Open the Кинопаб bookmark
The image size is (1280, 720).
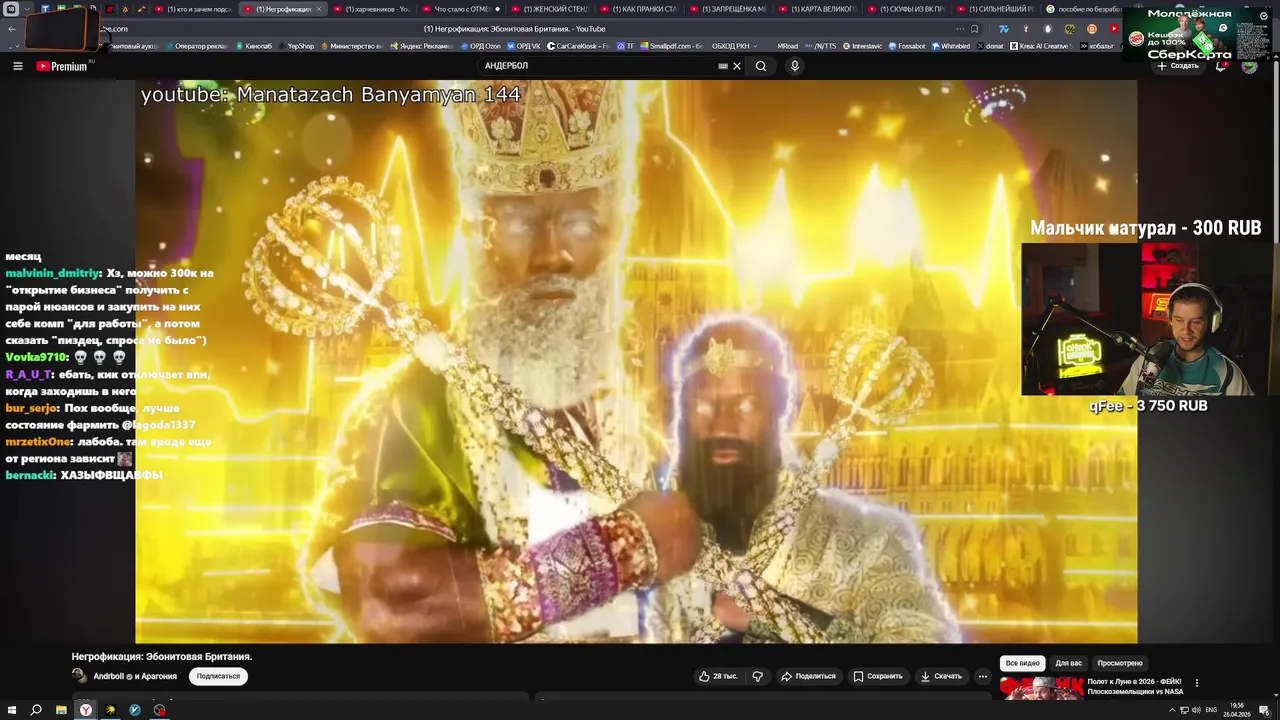253,46
